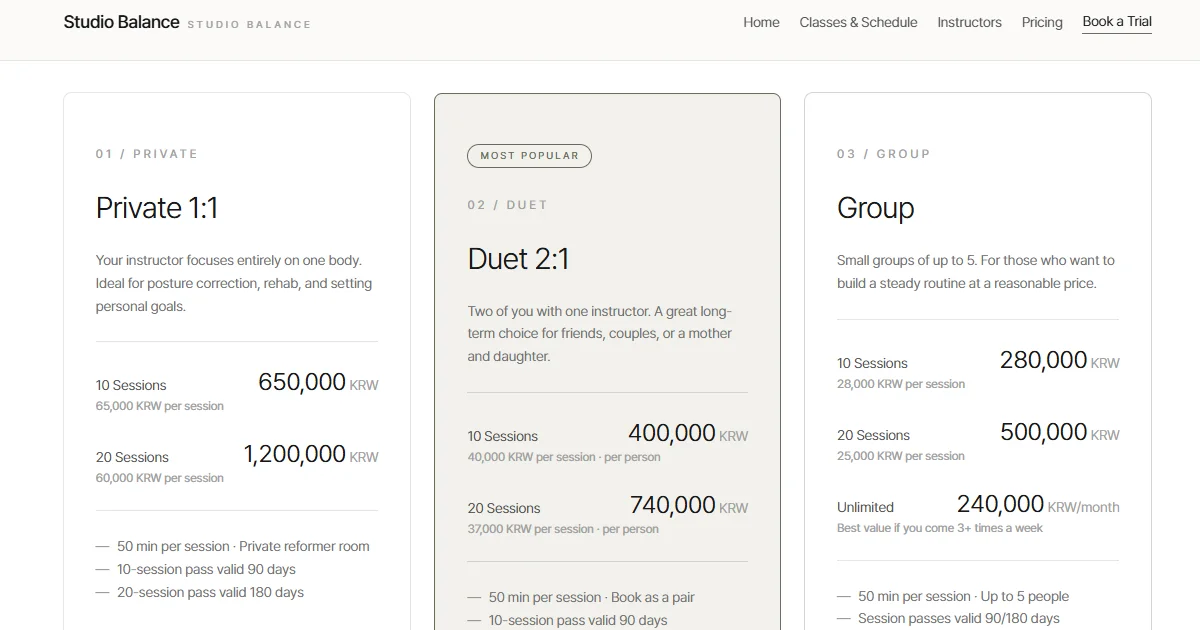Click the Studio Balance logo
The height and width of the screenshot is (630, 1200).
(x=121, y=22)
